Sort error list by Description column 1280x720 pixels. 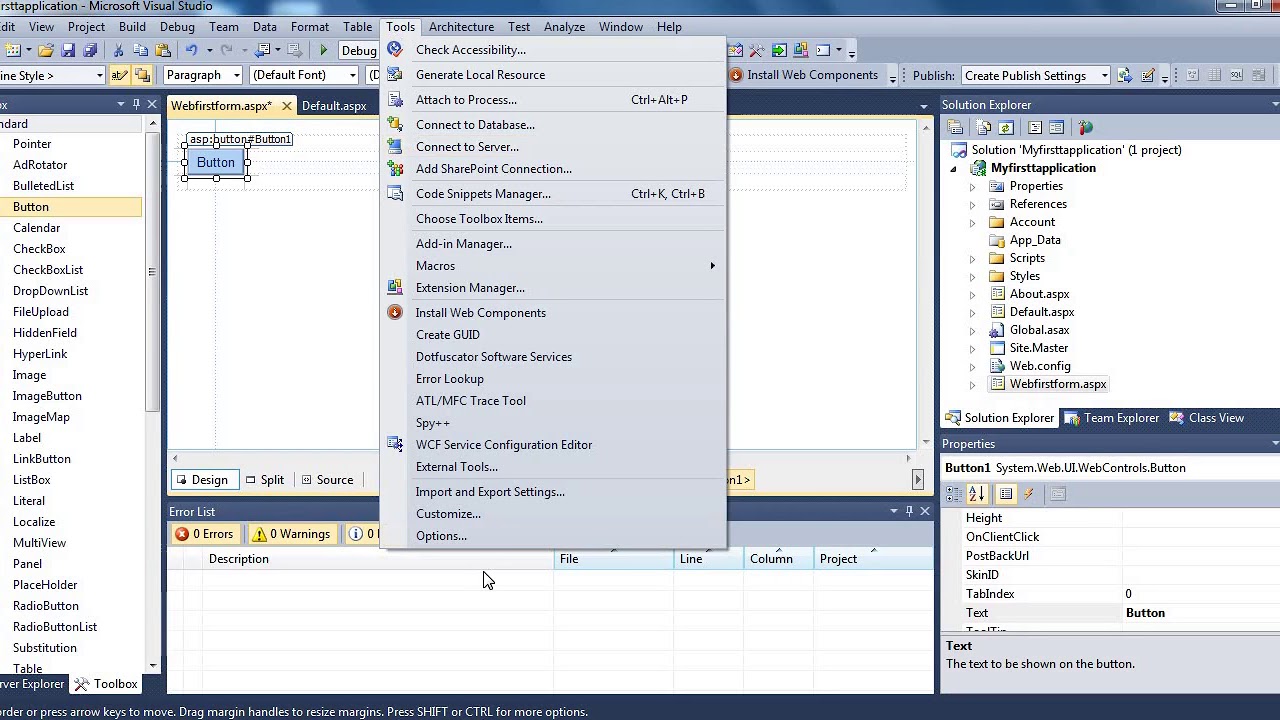coord(378,559)
